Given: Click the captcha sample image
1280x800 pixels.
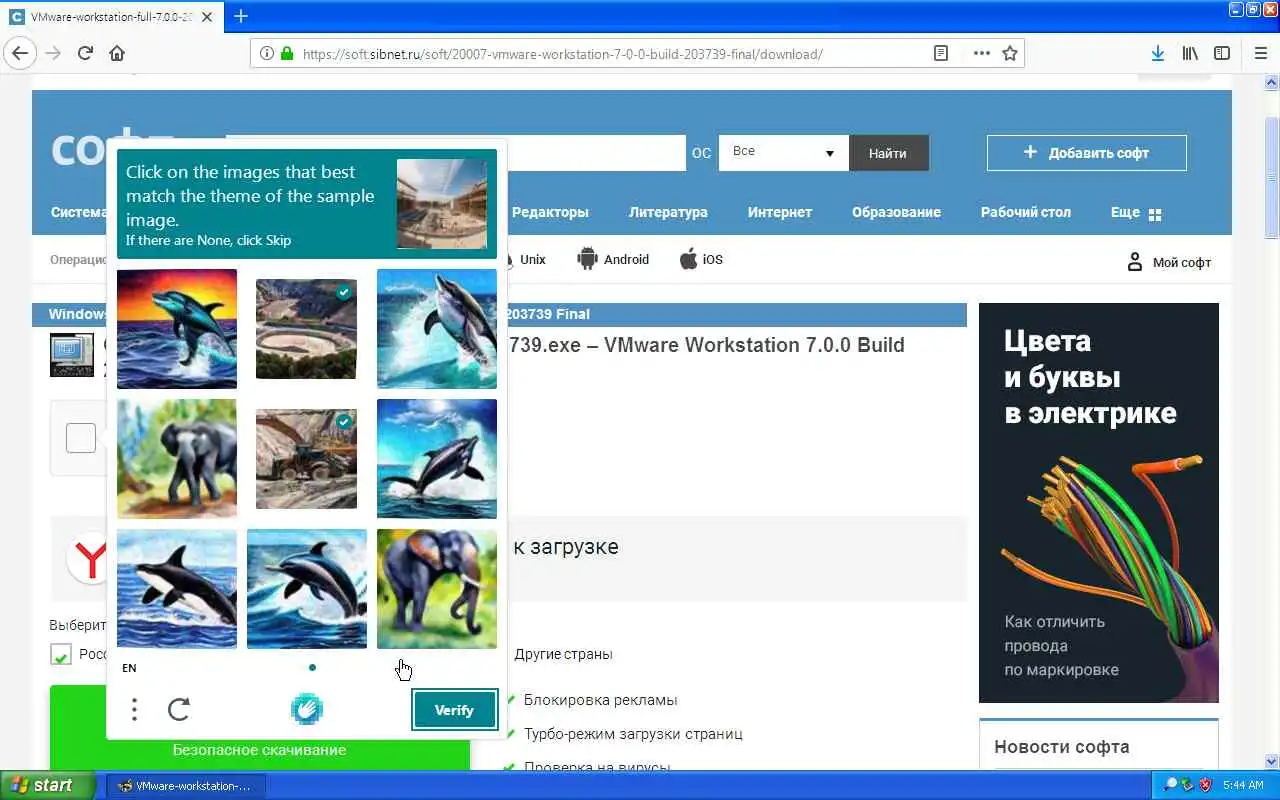Looking at the screenshot, I should pos(441,204).
